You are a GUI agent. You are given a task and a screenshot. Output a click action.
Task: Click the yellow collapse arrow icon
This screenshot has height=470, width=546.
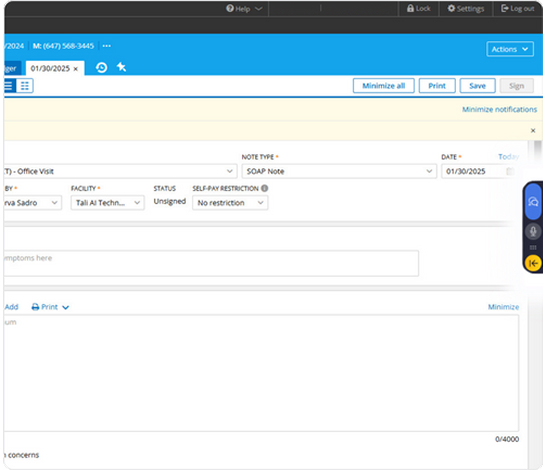[533, 264]
